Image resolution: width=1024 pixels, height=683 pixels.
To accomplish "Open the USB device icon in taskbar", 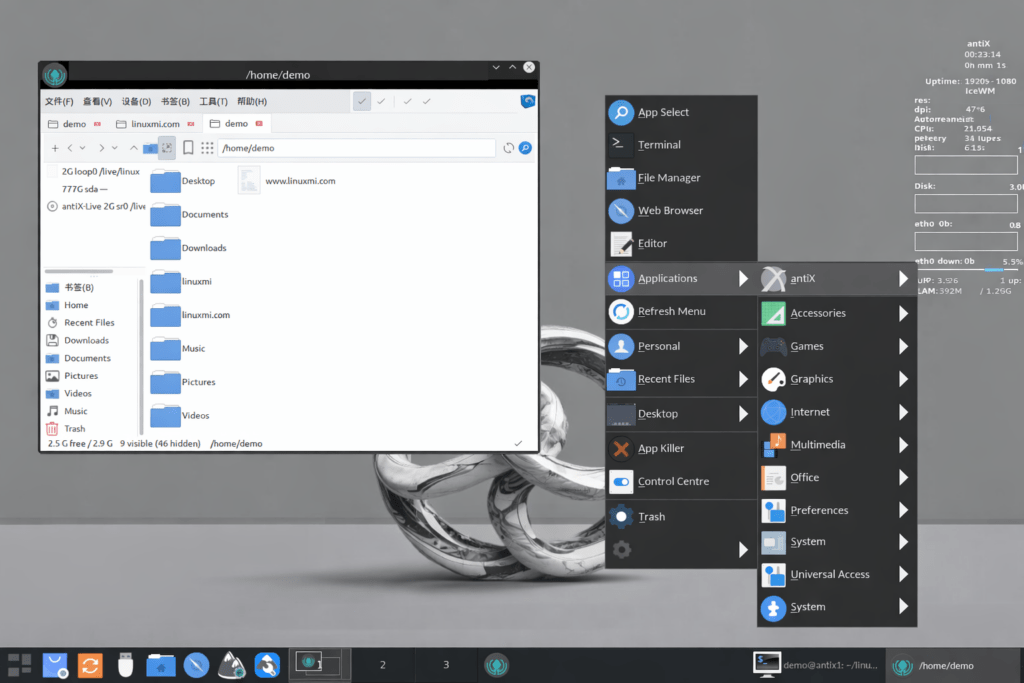I will [x=124, y=664].
